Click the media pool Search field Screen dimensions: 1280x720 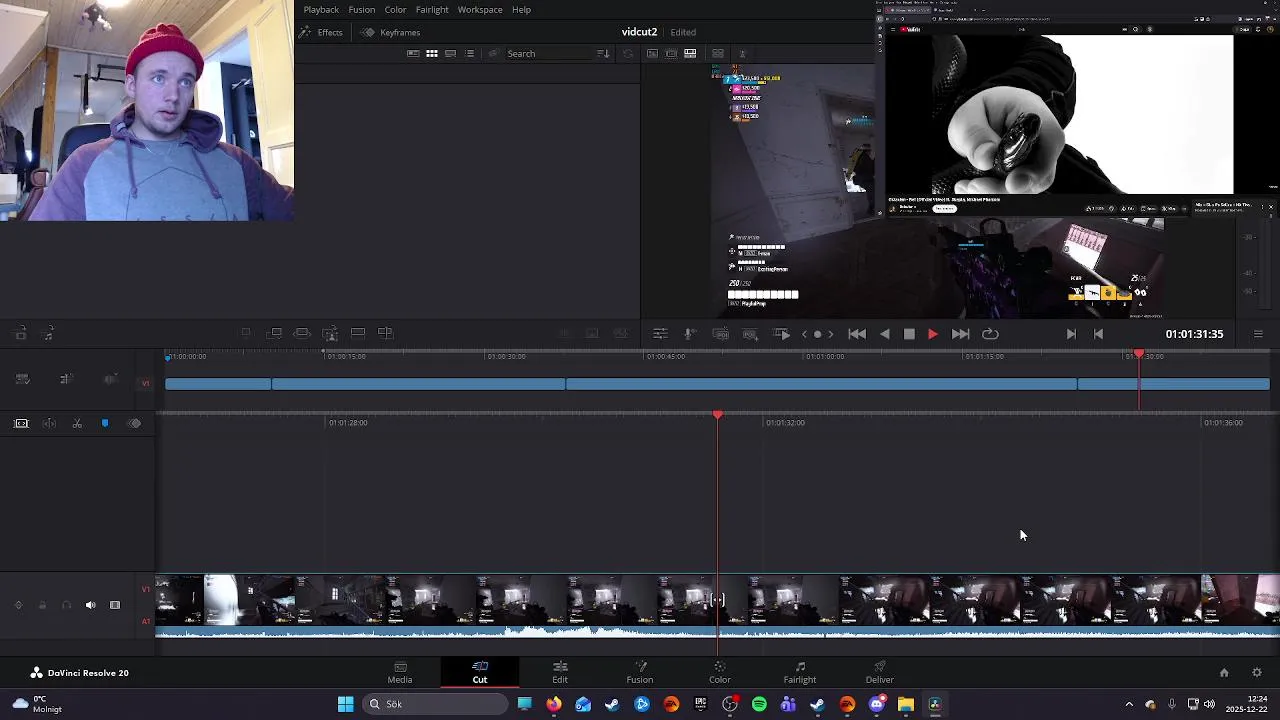tap(548, 53)
